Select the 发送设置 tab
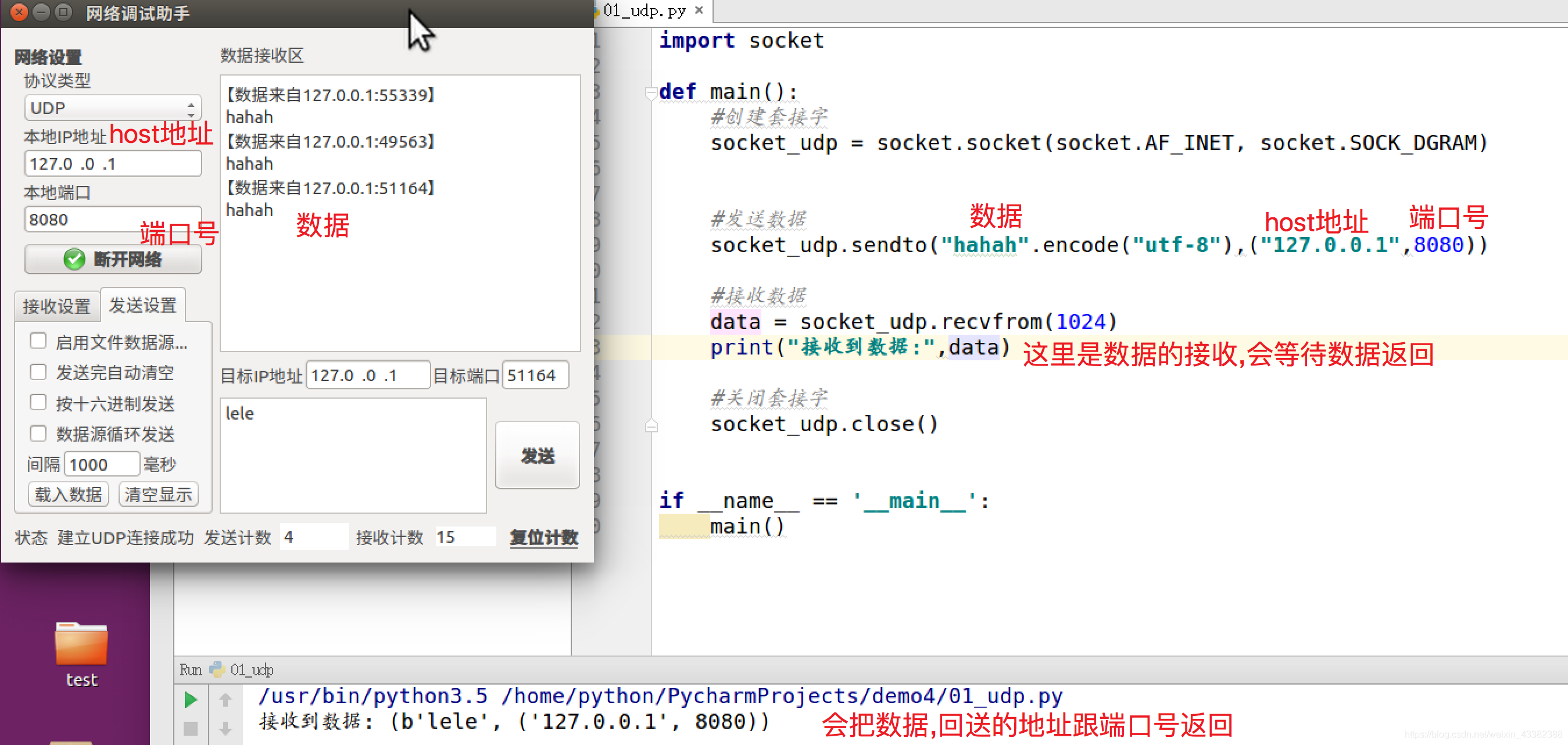Screen dimensions: 1568x745 [143, 305]
